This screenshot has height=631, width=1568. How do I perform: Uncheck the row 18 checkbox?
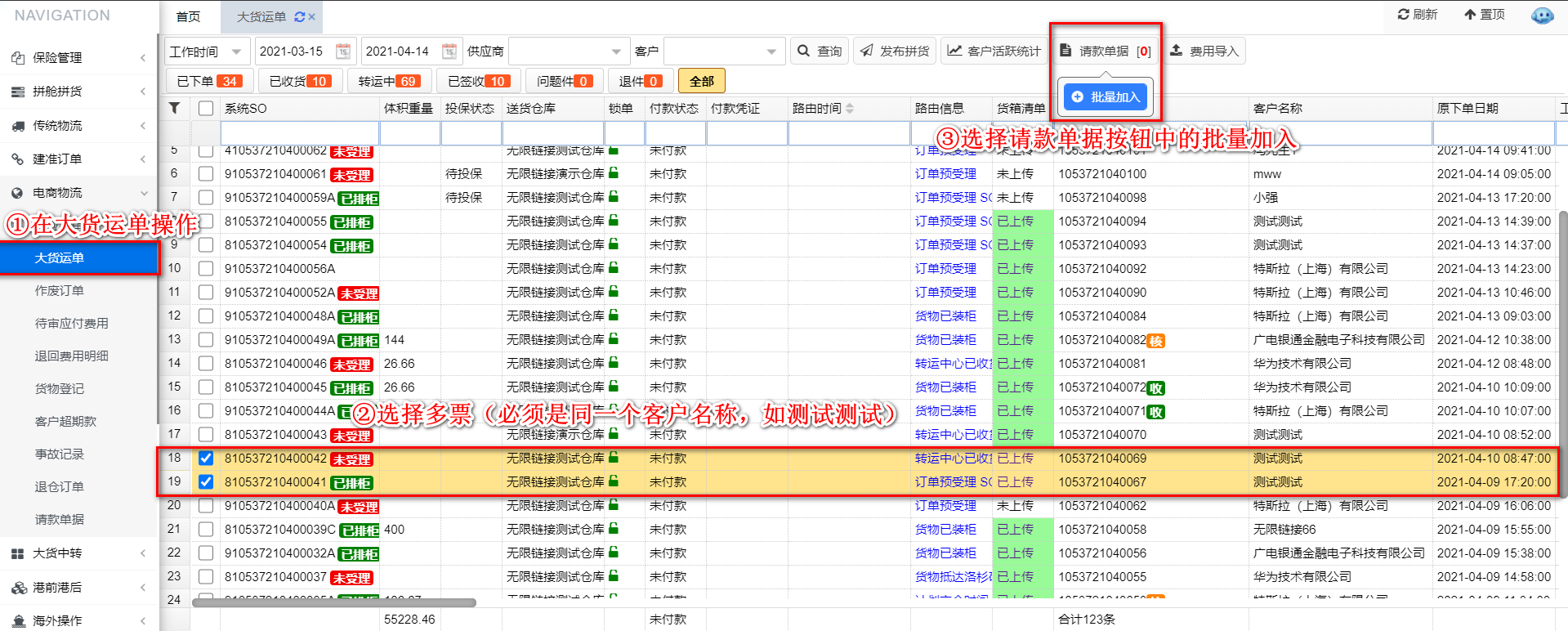point(206,459)
